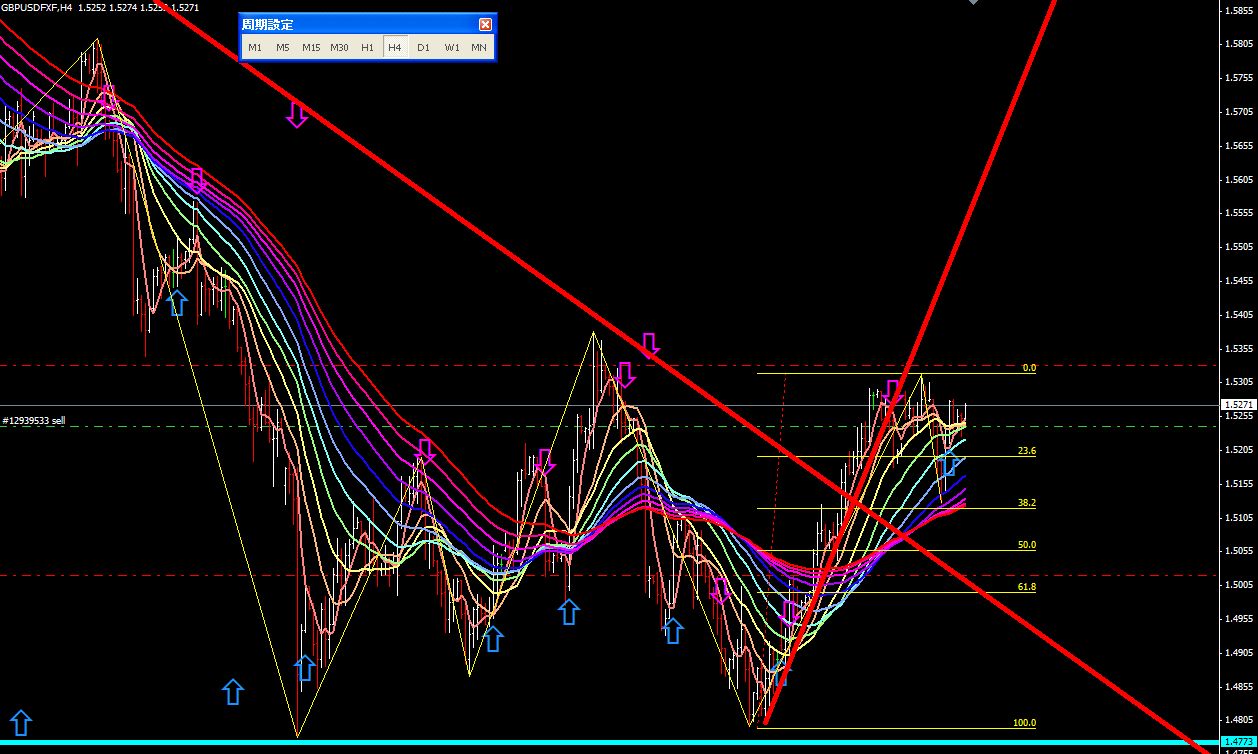Click the Fibonacci 50.0 level label
Image resolution: width=1258 pixels, height=754 pixels.
click(1027, 545)
